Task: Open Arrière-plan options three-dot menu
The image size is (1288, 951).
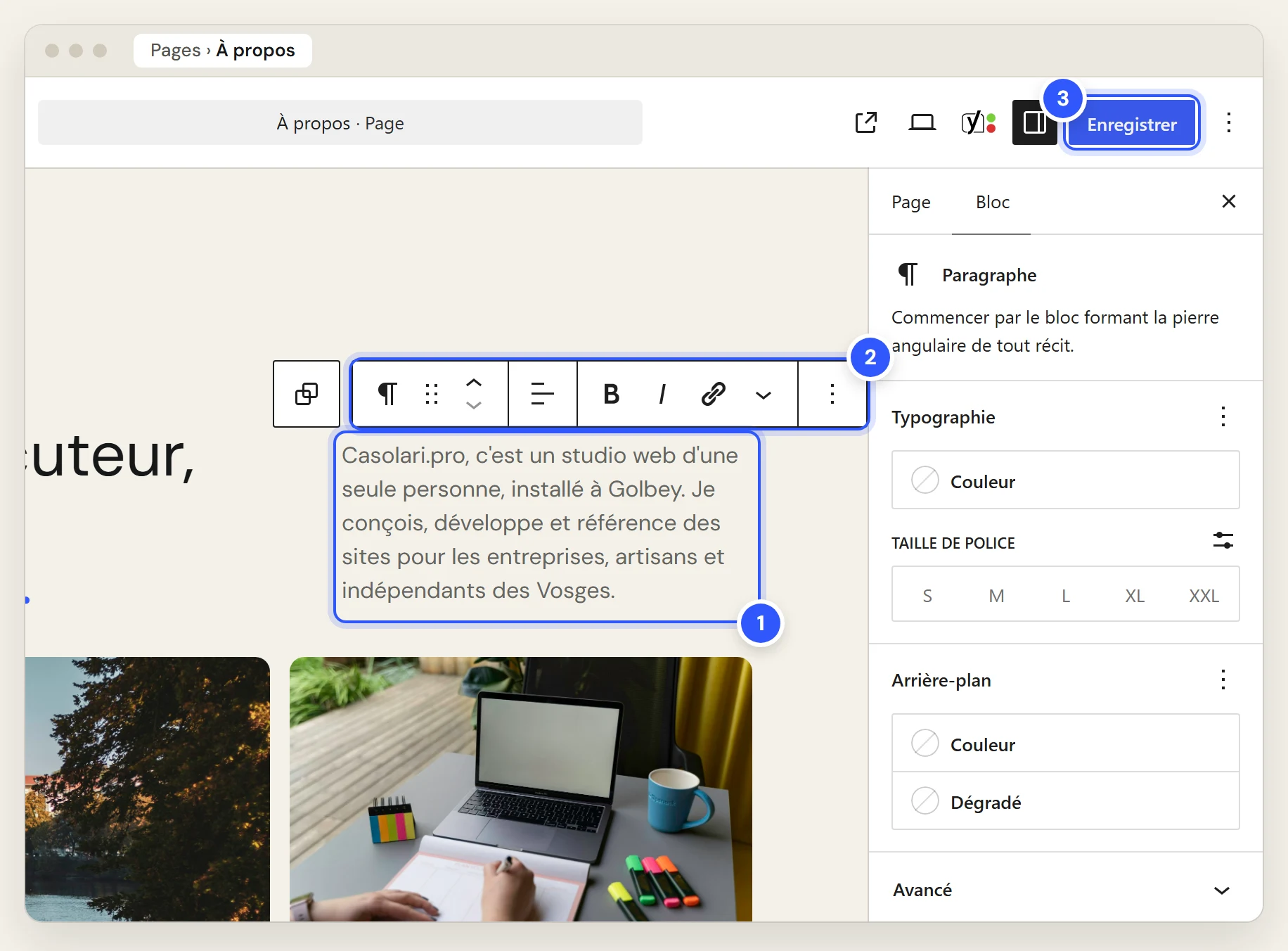Action: [x=1223, y=679]
